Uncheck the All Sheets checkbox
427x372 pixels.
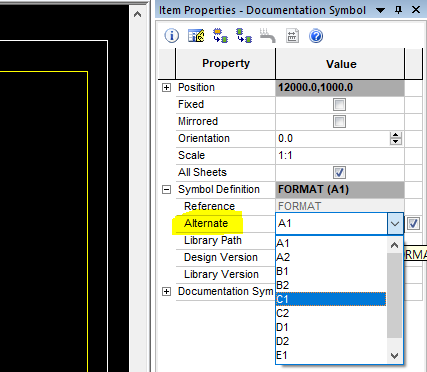[x=339, y=173]
